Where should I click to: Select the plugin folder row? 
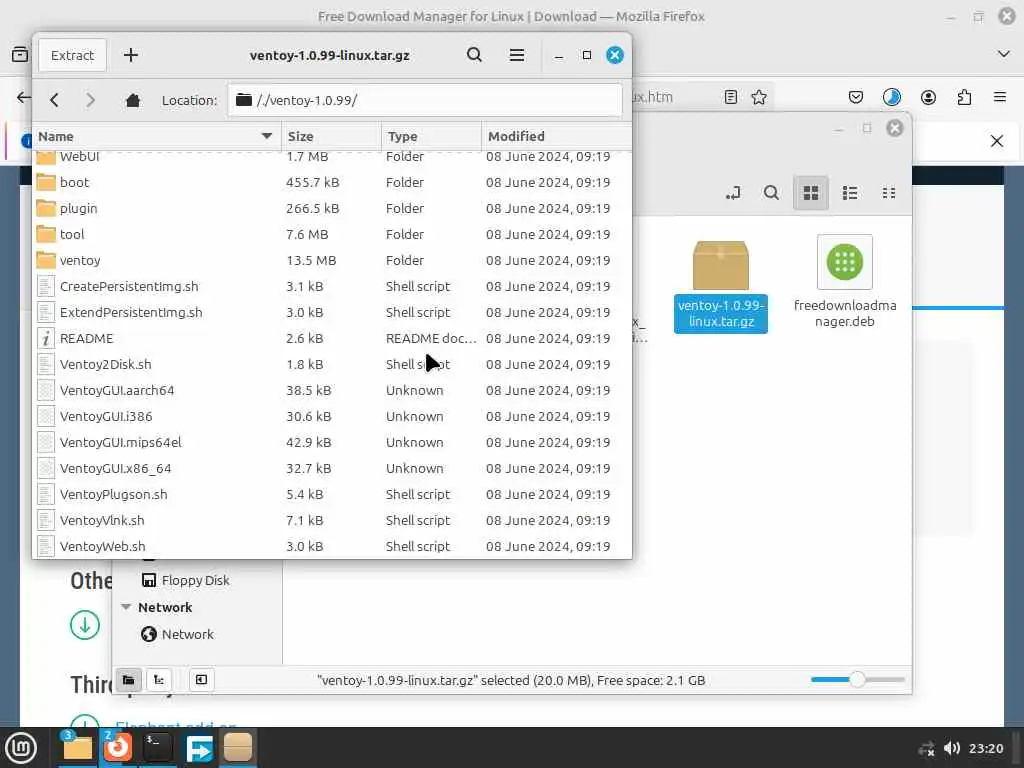[332, 208]
